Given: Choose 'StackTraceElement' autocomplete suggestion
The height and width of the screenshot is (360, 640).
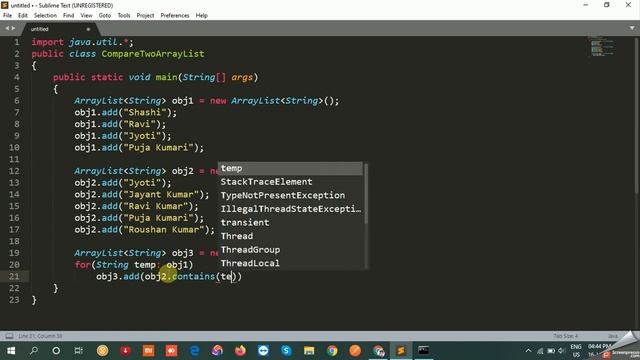Looking at the screenshot, I should coord(290,182).
